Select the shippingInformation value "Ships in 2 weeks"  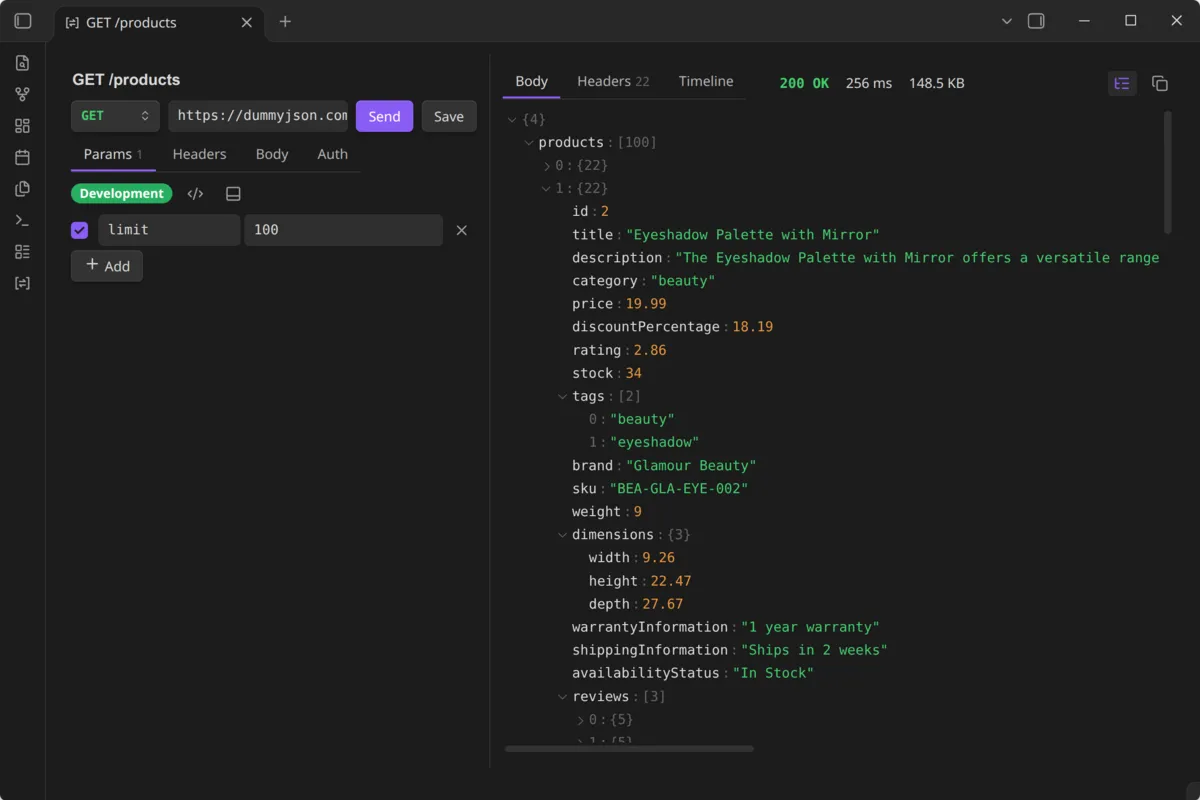[x=814, y=651]
